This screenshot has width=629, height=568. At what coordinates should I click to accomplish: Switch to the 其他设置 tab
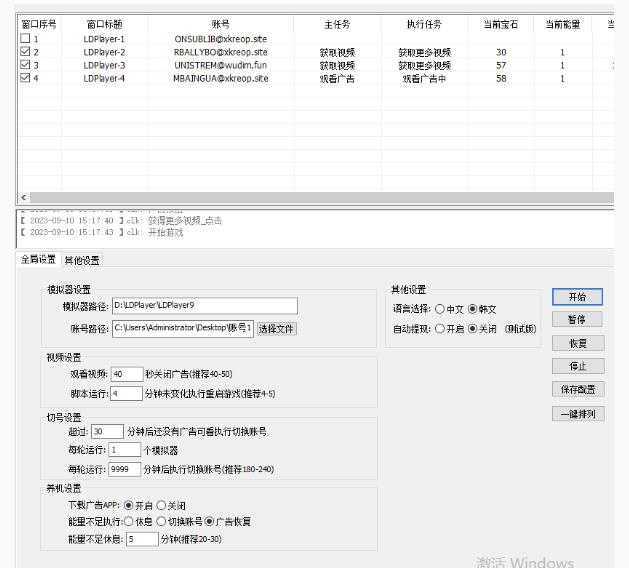[82, 260]
